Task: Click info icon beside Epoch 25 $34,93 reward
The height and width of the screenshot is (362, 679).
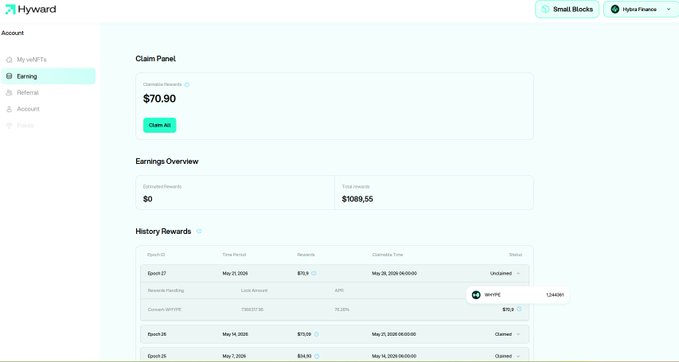Action: (x=317, y=356)
